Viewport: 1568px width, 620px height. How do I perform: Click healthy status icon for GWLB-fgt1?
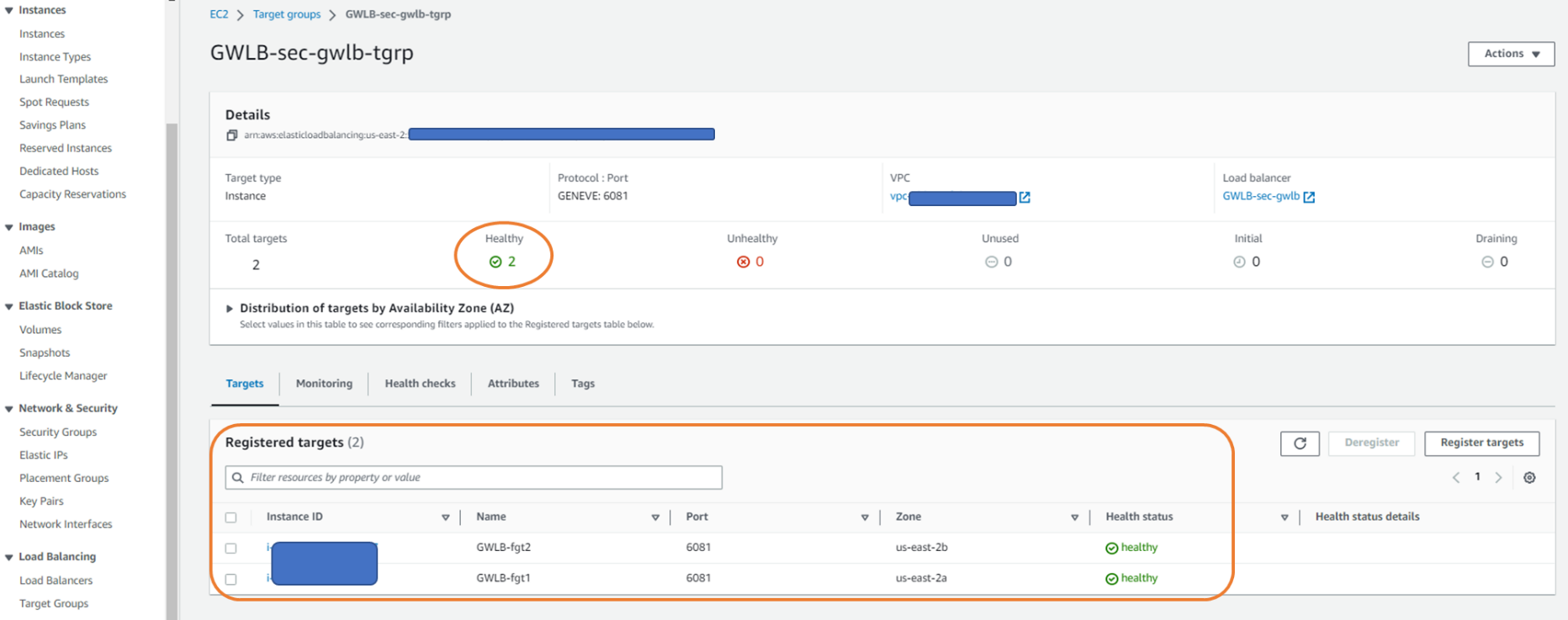tap(1111, 579)
